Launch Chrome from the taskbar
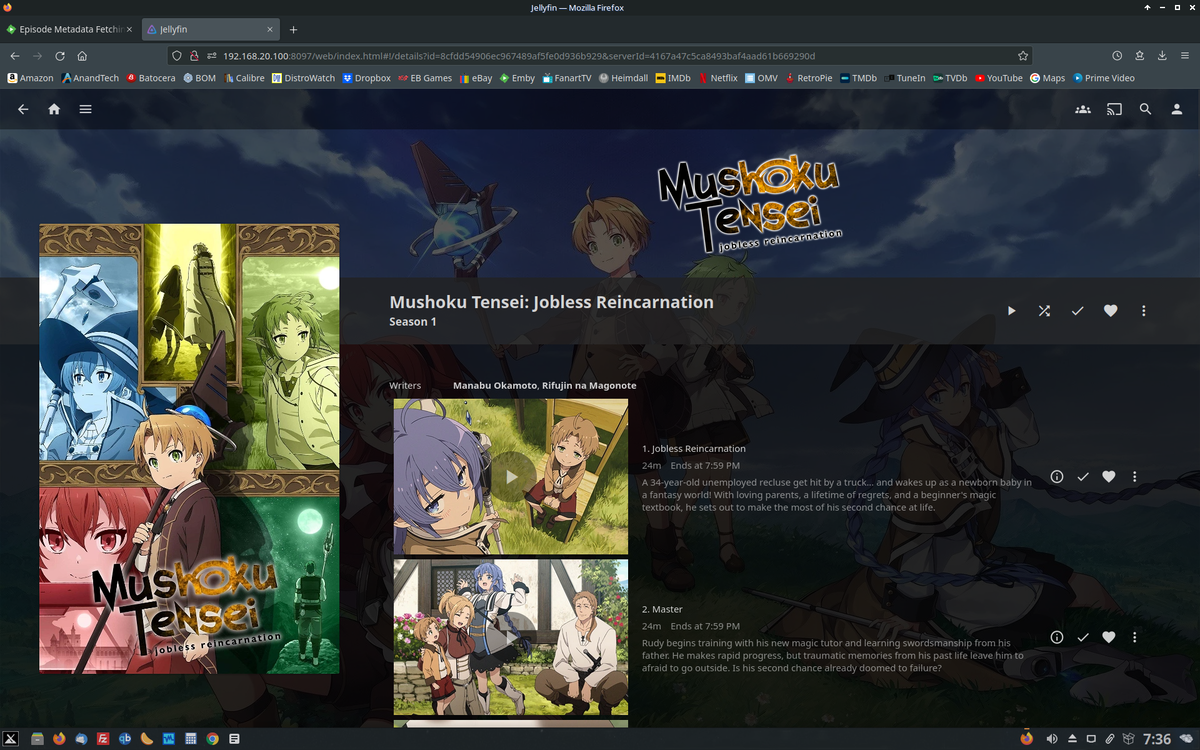Image resolution: width=1200 pixels, height=750 pixels. pos(212,739)
